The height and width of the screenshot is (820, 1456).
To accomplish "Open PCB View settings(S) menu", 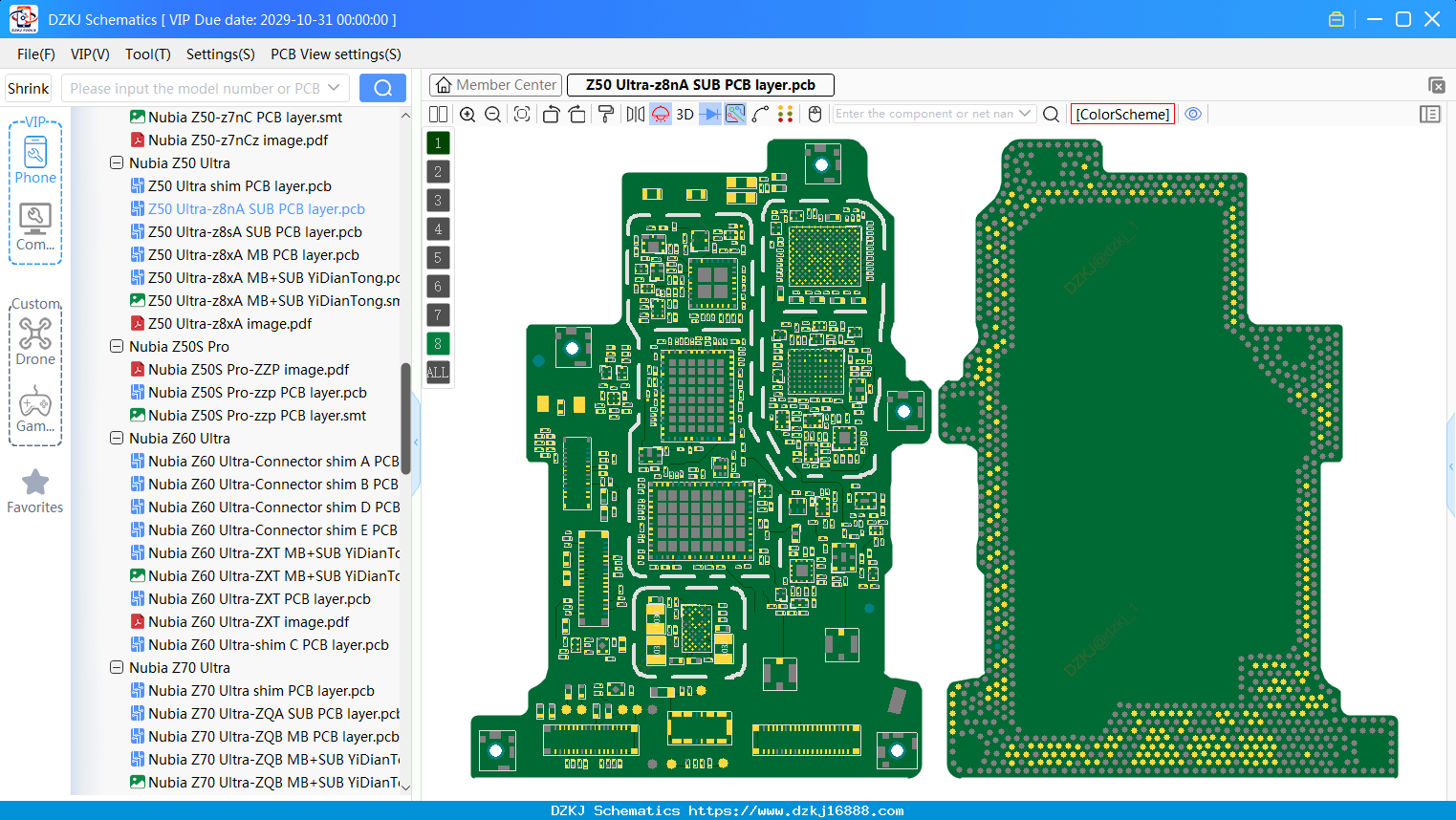I will click(x=336, y=54).
